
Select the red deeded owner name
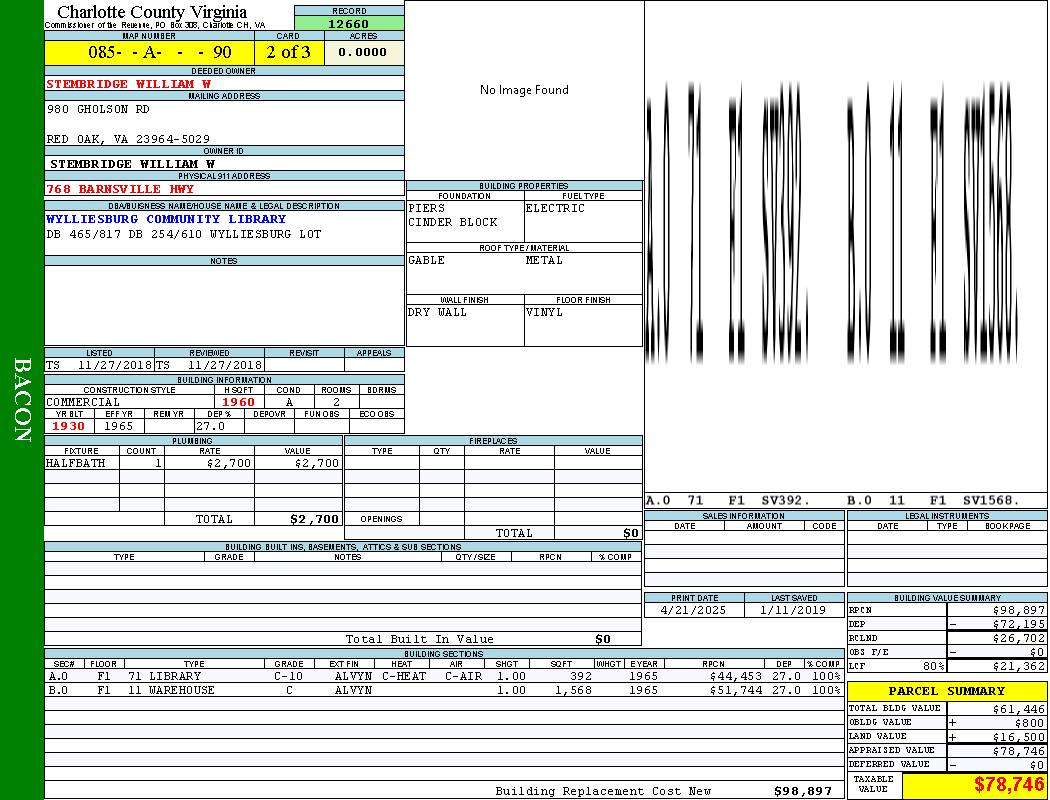coord(128,84)
